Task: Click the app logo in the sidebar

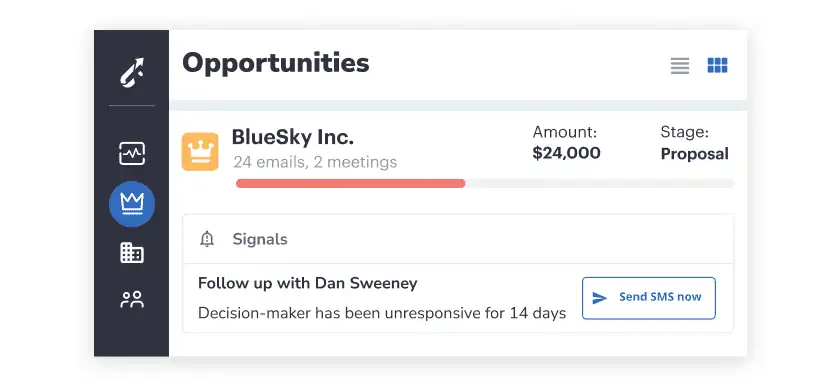Action: pyautogui.click(x=132, y=73)
